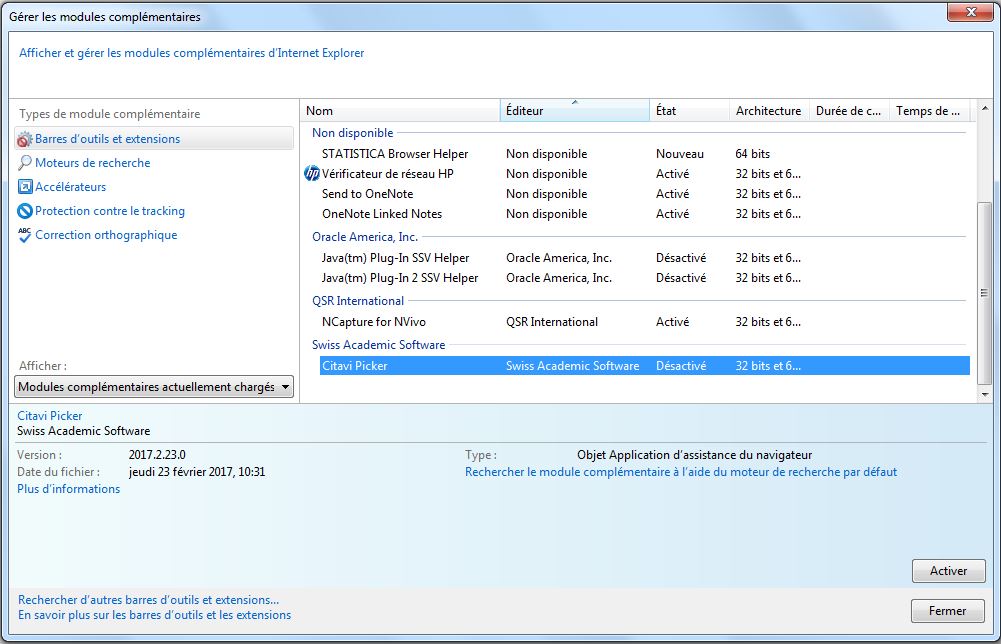
Task: Click Rechercher le module complémentaire via moteur de recherche link
Action: click(x=681, y=472)
